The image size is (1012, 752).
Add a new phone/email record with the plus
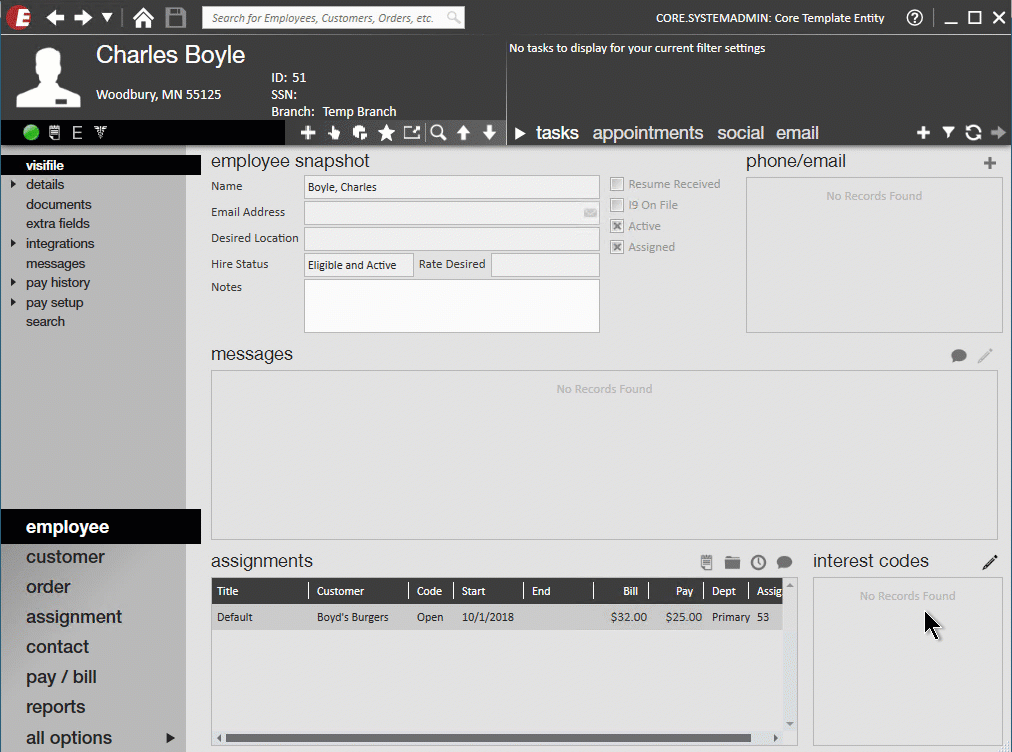pos(990,163)
